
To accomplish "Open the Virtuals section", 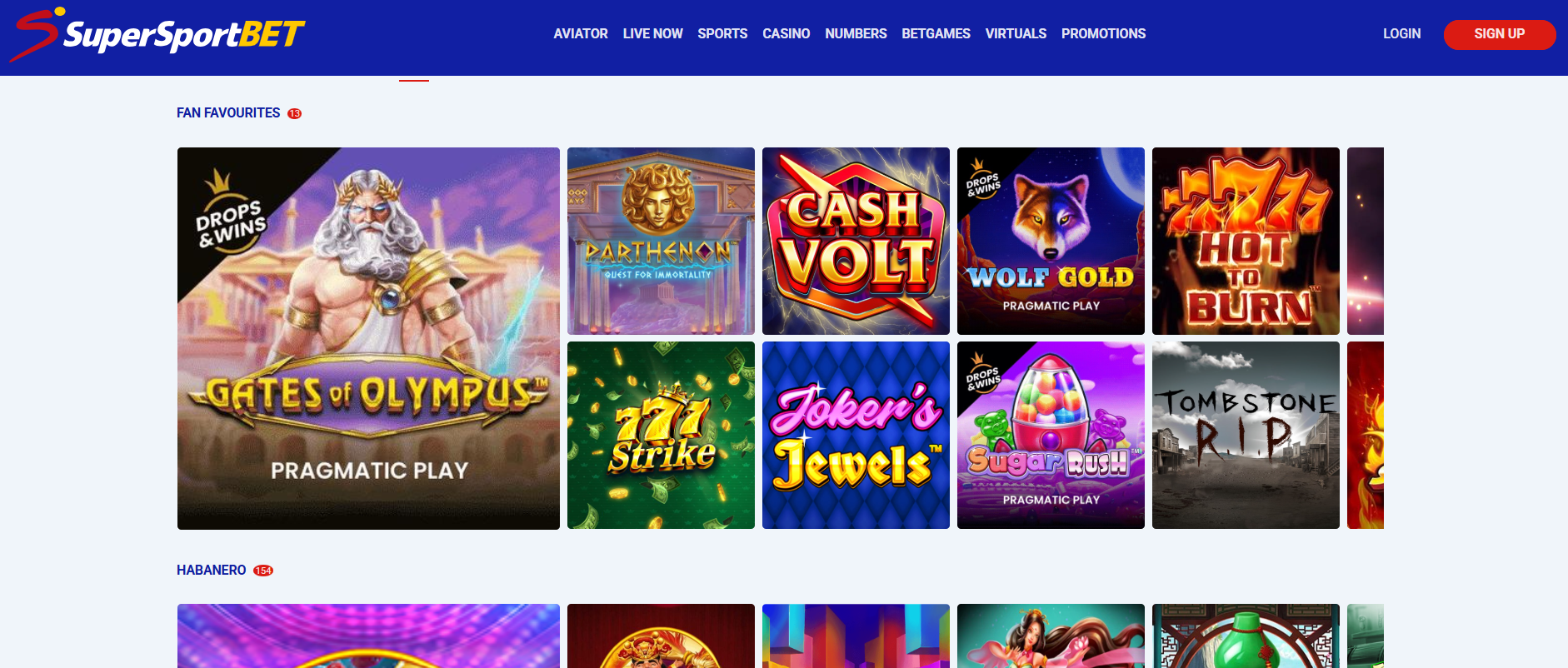I will [1016, 34].
